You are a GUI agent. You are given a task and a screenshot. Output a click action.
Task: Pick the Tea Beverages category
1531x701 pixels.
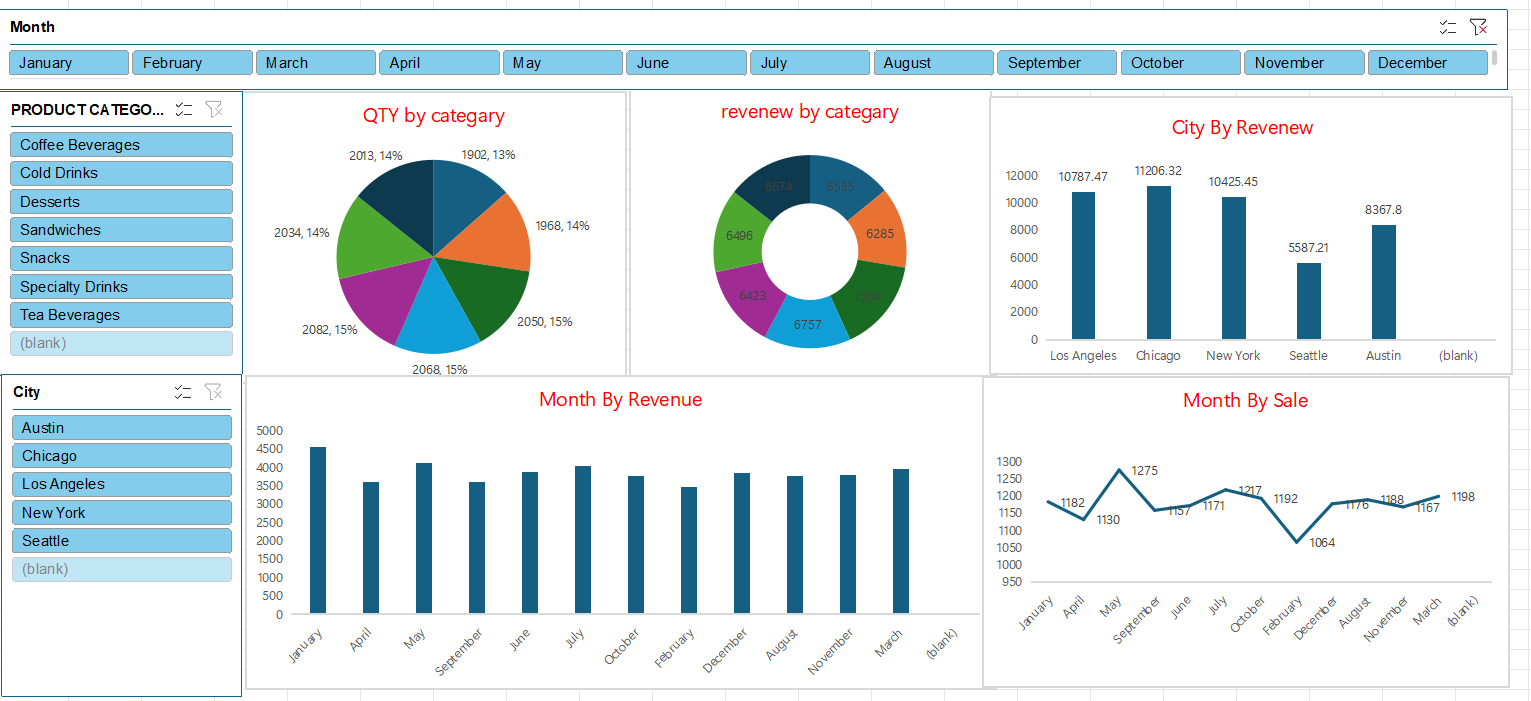coord(121,315)
